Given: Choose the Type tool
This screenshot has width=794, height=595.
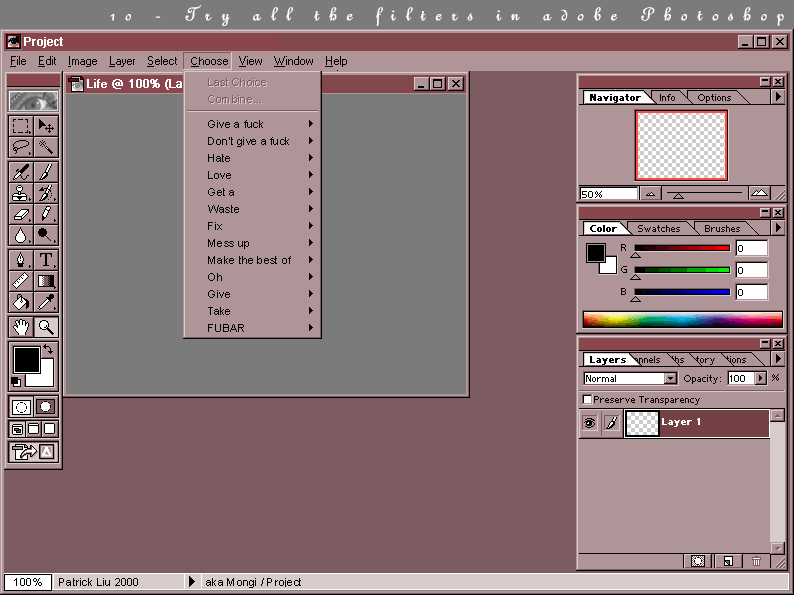Looking at the screenshot, I should (x=46, y=259).
